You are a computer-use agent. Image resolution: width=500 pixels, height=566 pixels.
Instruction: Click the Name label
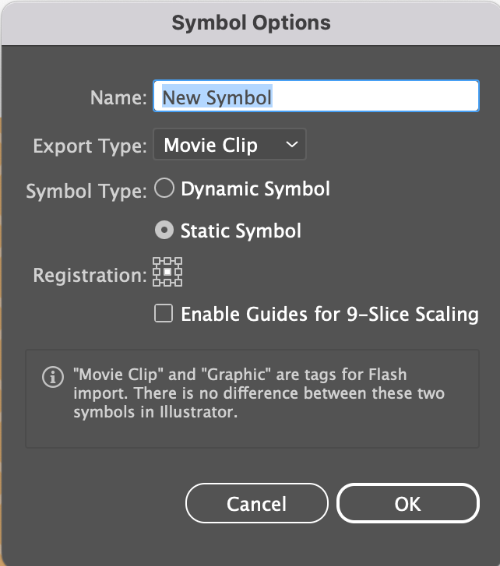(118, 97)
